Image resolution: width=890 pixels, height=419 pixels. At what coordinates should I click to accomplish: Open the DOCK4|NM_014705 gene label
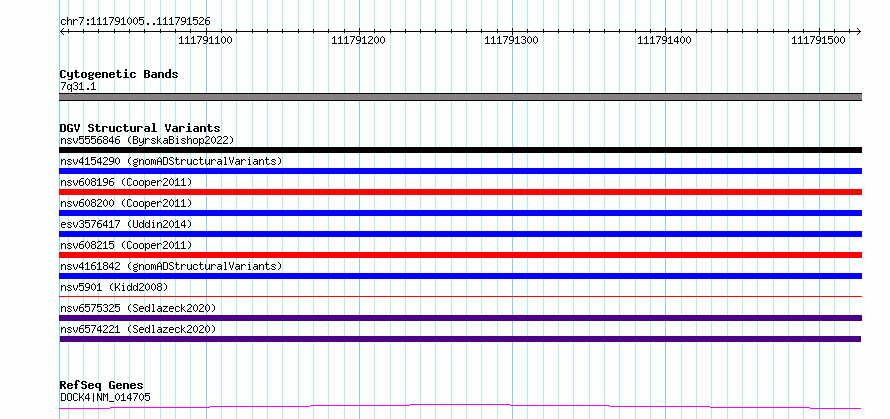click(106, 397)
